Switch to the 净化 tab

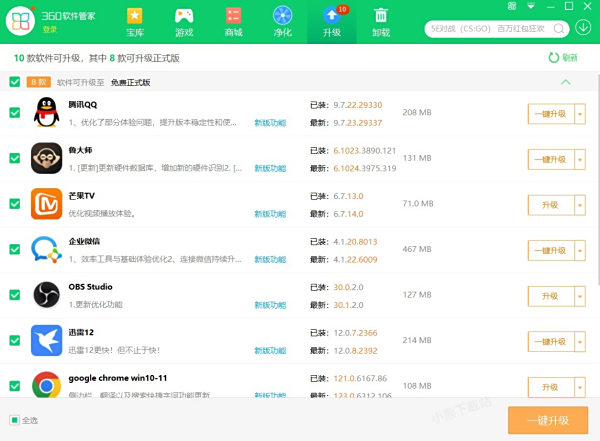[x=282, y=22]
